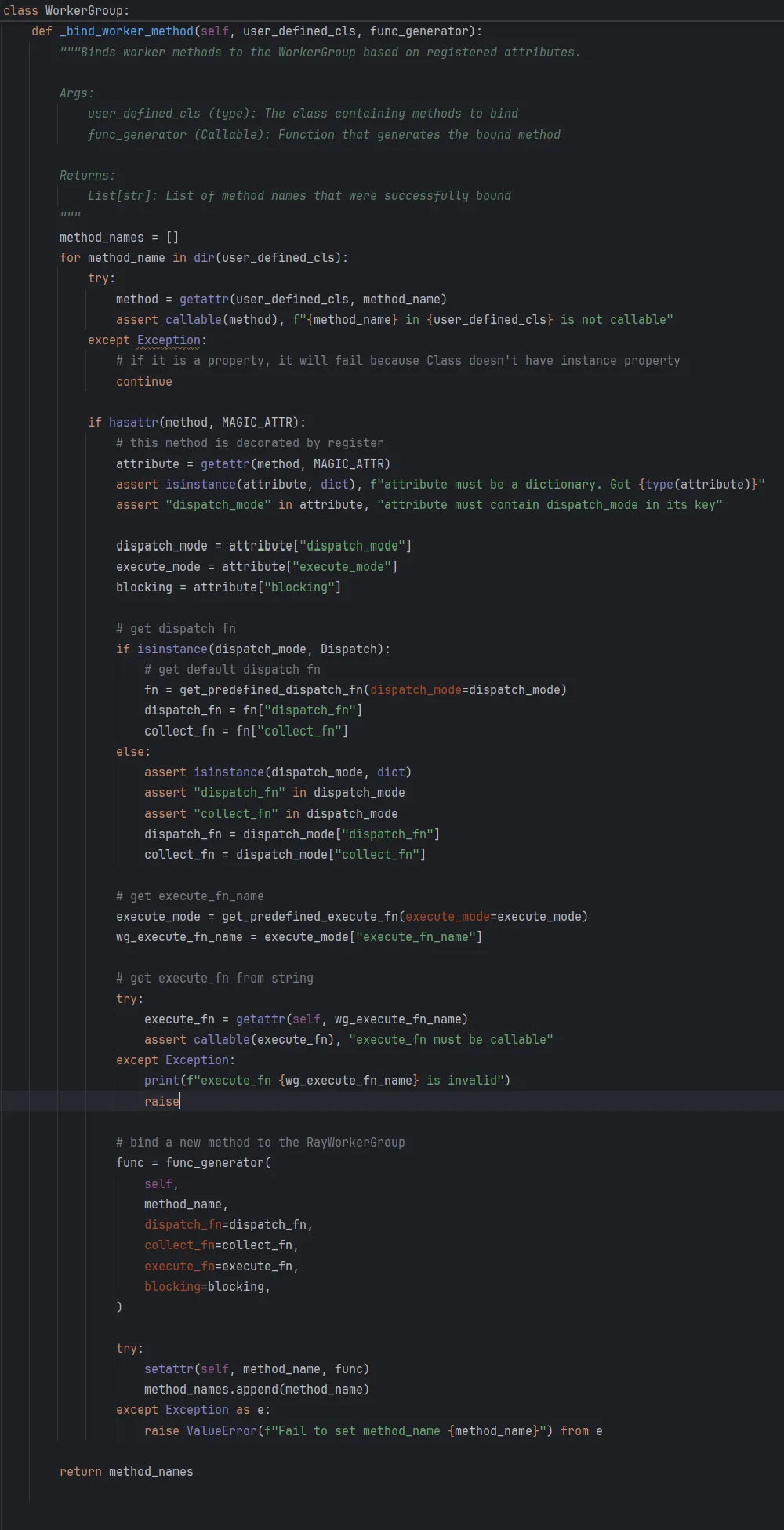Click line 'dispatch_mode = attribute["dispatch_mode"]'
This screenshot has height=1530, width=784.
(263, 546)
